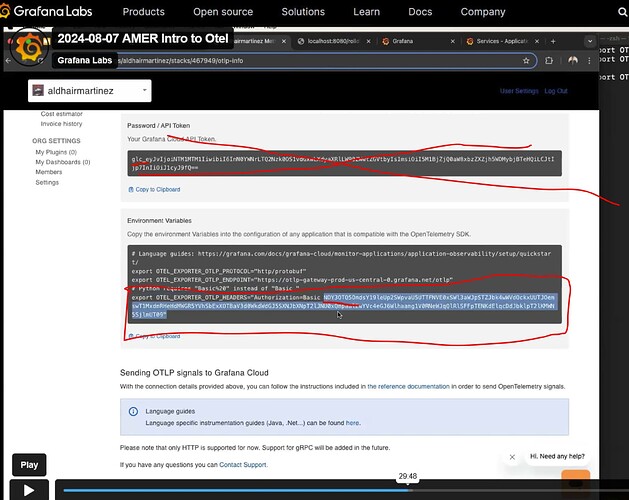Open org Settings in sidebar
Viewport: 629px width, 500px height.
[47, 183]
